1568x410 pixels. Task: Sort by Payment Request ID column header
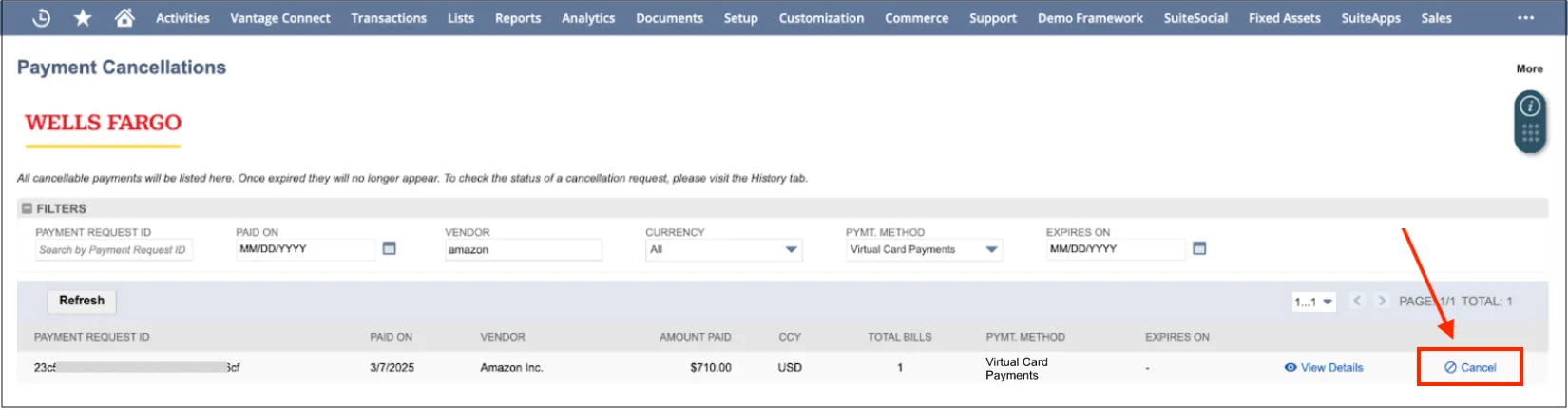pos(92,337)
